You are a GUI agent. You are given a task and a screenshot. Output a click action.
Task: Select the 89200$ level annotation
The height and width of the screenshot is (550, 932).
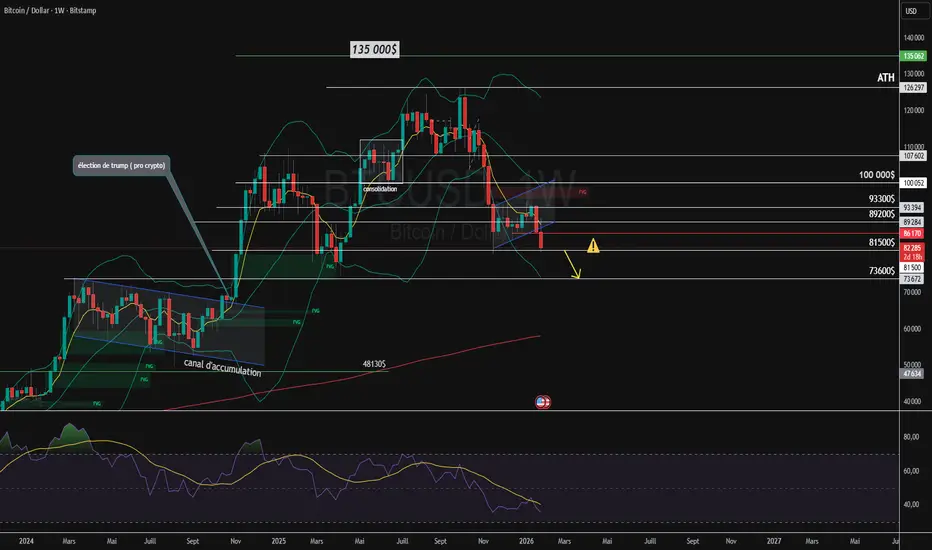coord(881,214)
